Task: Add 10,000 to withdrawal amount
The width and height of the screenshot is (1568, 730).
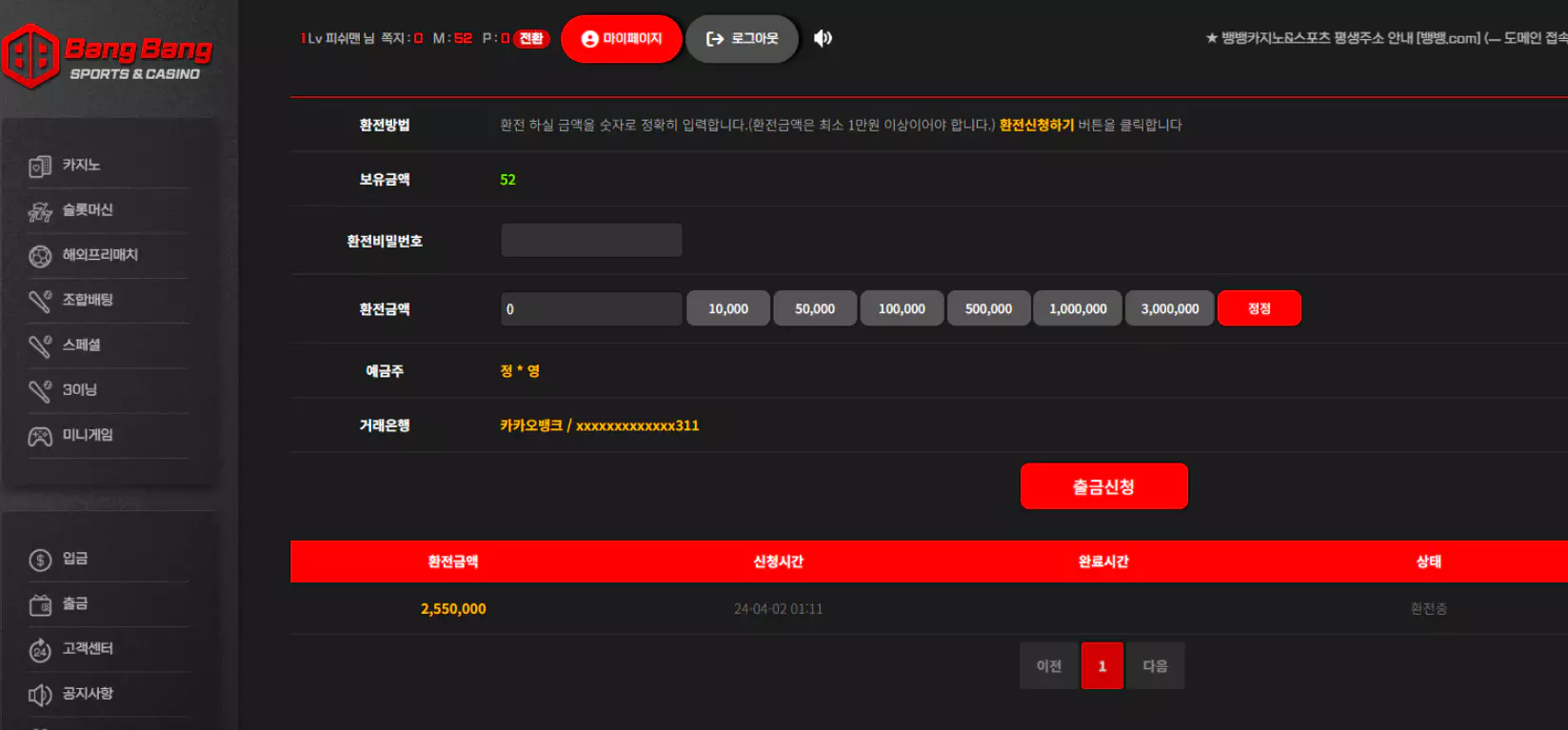Action: point(728,308)
